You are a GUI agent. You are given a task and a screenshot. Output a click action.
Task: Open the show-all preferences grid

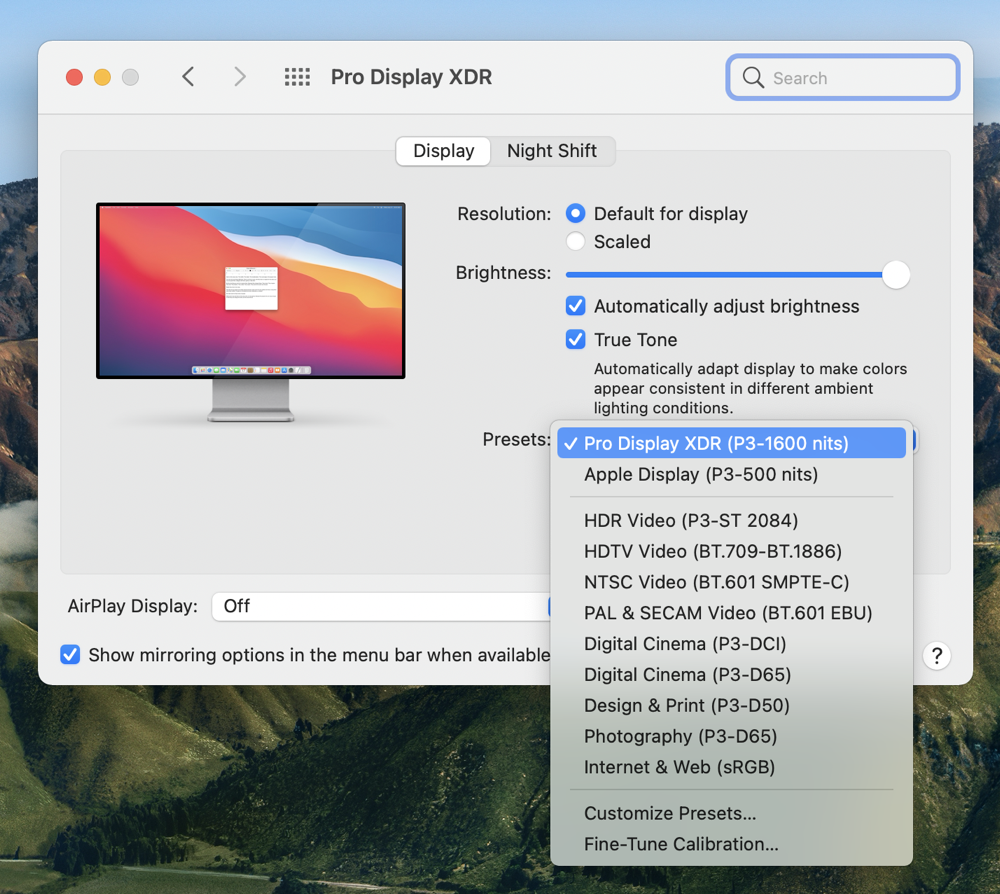coord(297,77)
